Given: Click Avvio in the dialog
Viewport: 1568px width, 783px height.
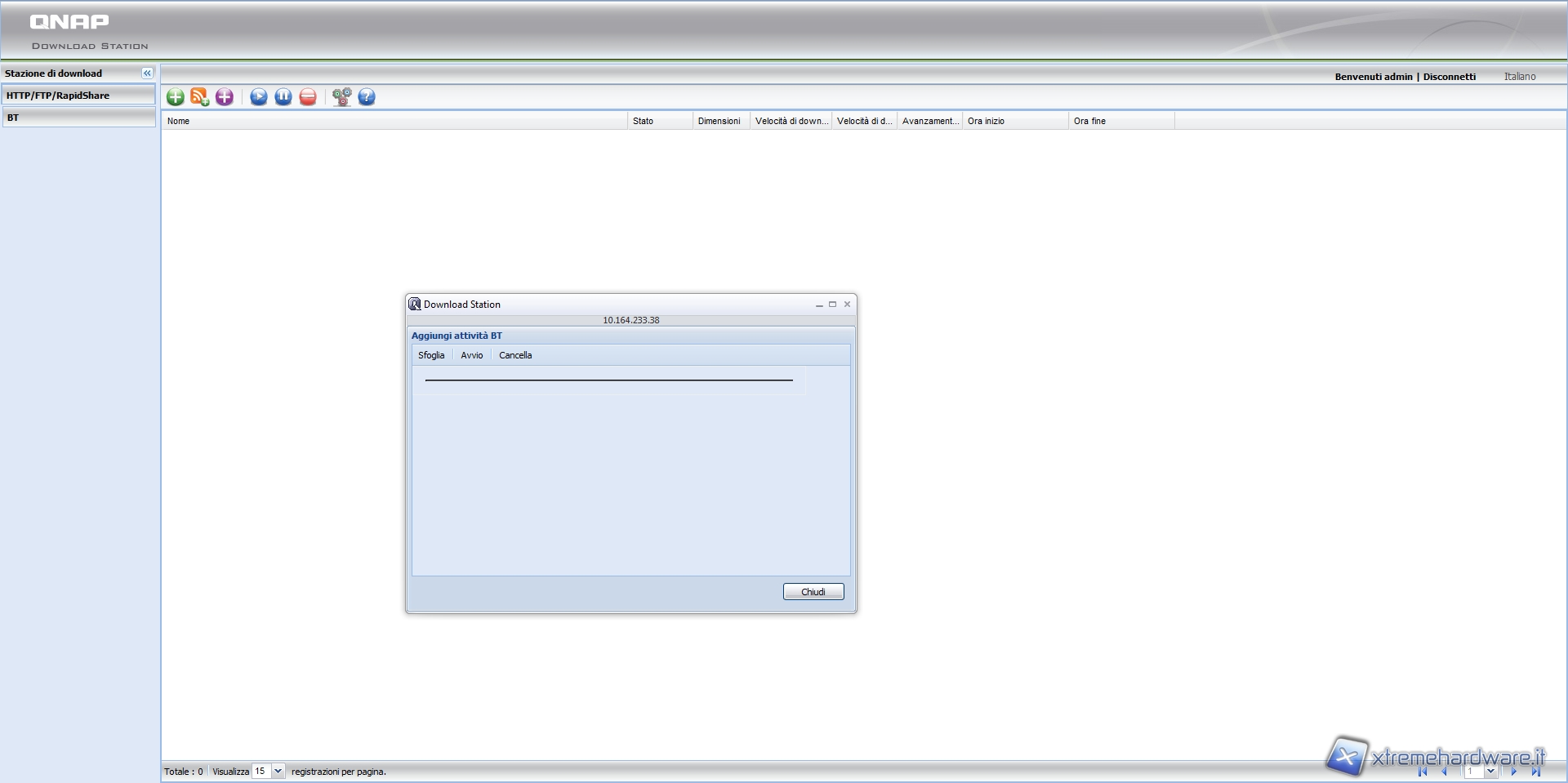Looking at the screenshot, I should 471,355.
